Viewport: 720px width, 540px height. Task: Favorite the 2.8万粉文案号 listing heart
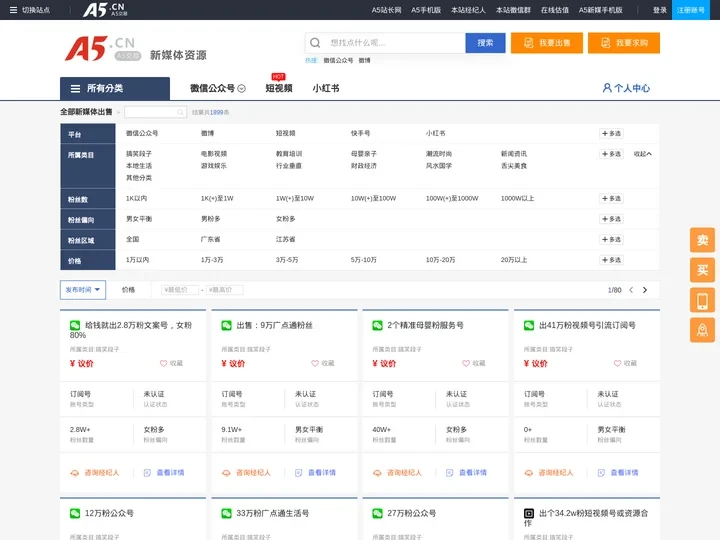pyautogui.click(x=163, y=363)
